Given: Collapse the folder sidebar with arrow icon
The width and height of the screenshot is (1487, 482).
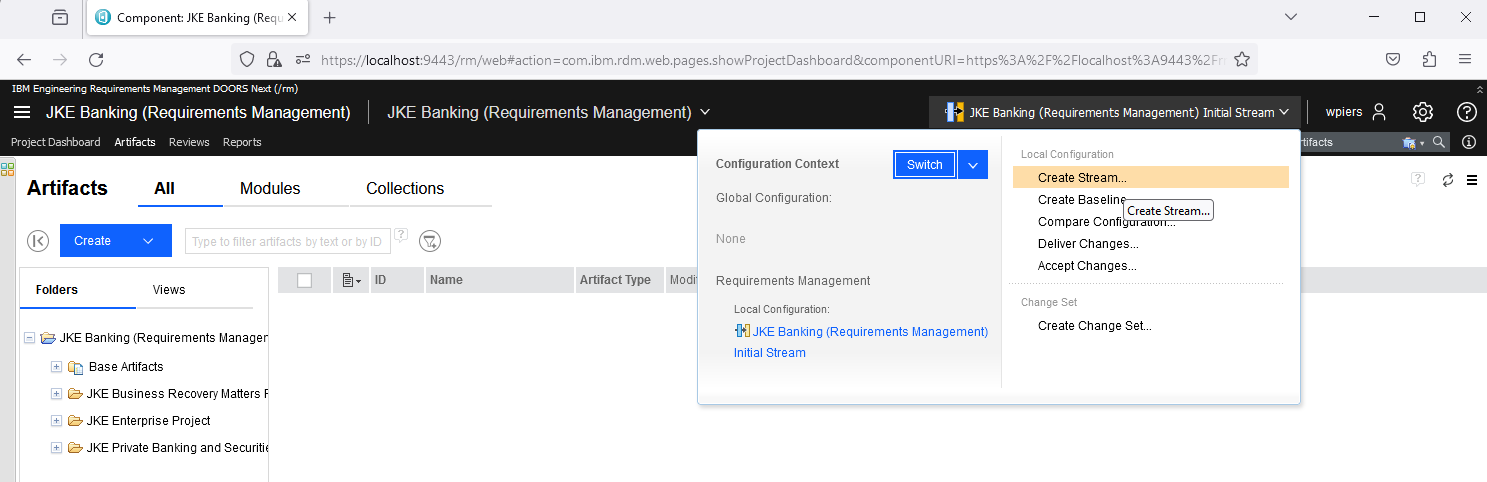Looking at the screenshot, I should (38, 240).
